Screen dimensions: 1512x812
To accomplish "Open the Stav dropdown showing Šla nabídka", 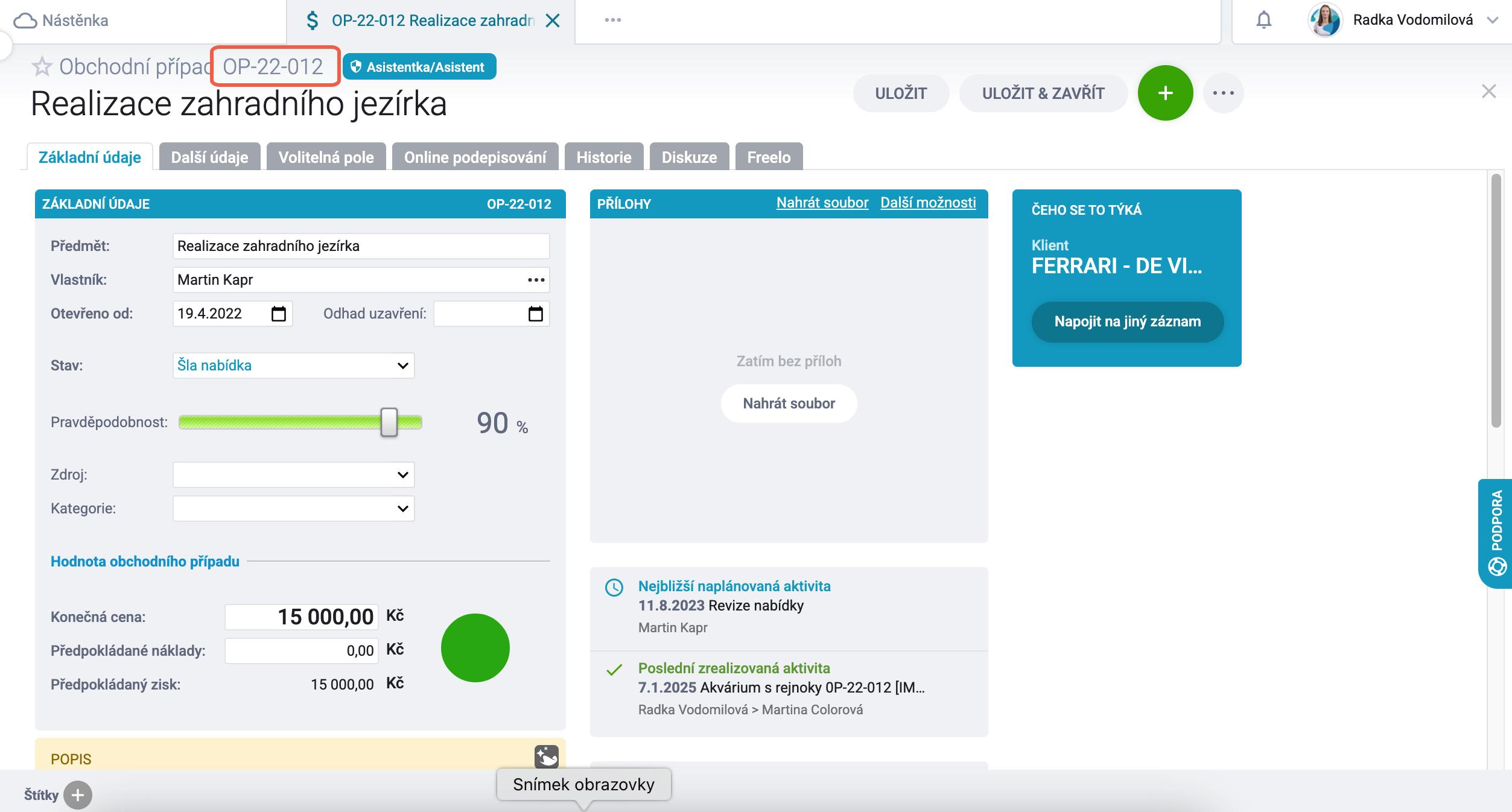I will [x=293, y=366].
